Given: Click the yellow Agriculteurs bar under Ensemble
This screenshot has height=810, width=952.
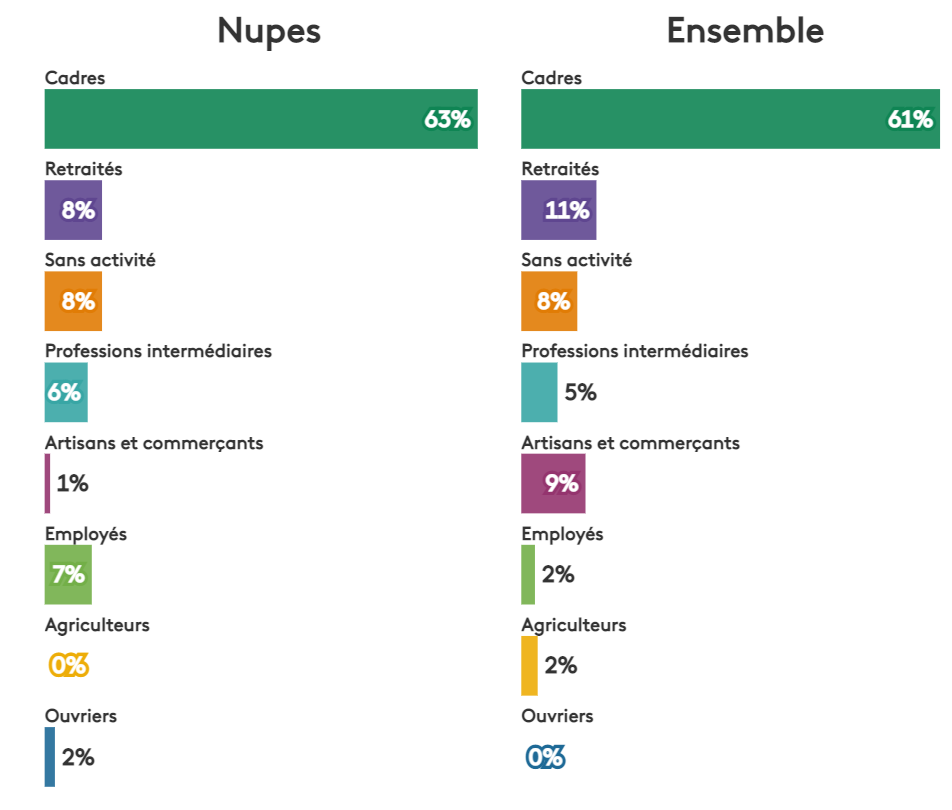Looking at the screenshot, I should pyautogui.click(x=529, y=665).
